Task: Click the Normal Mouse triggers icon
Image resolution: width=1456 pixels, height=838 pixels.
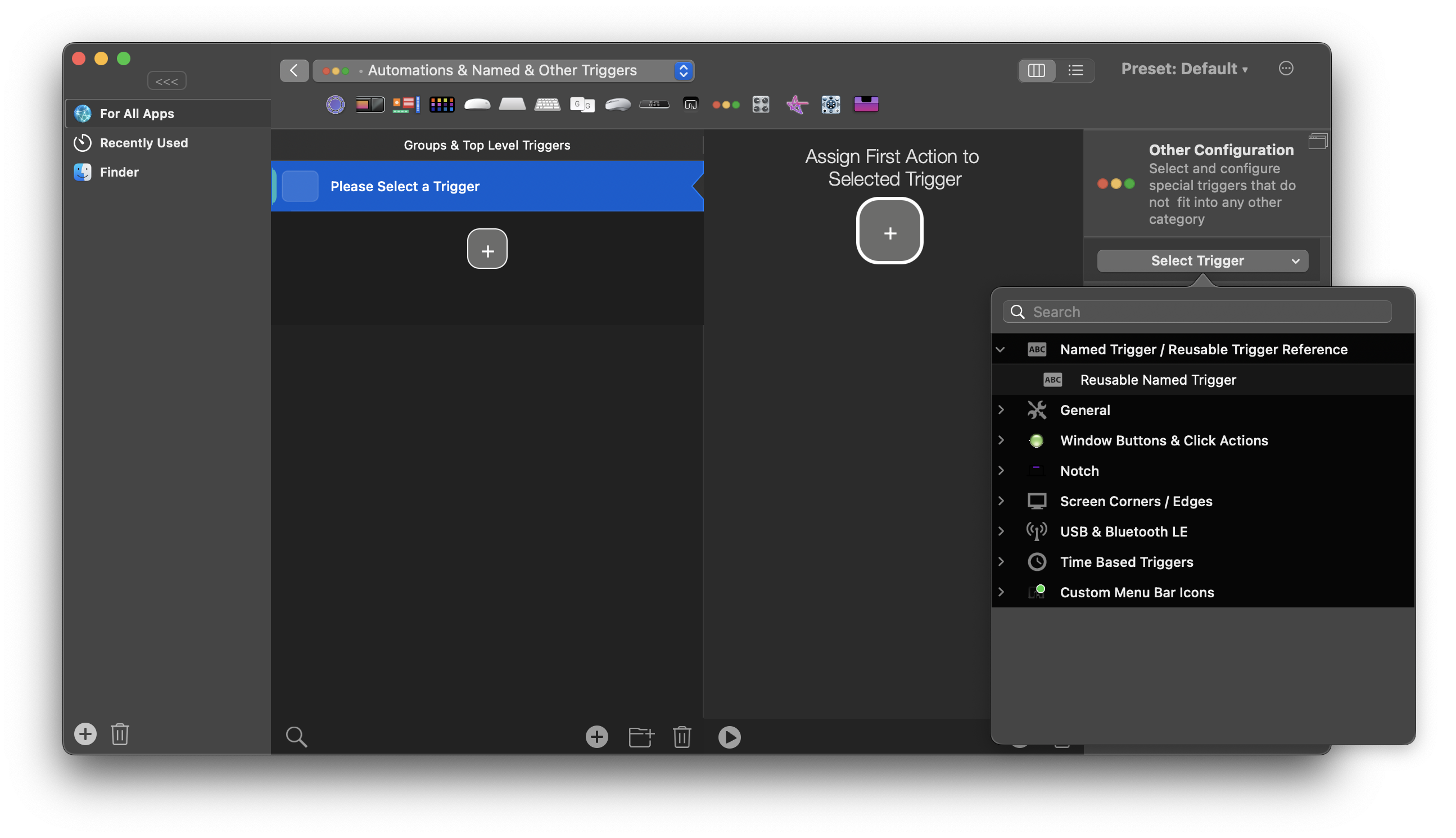Action: click(617, 104)
